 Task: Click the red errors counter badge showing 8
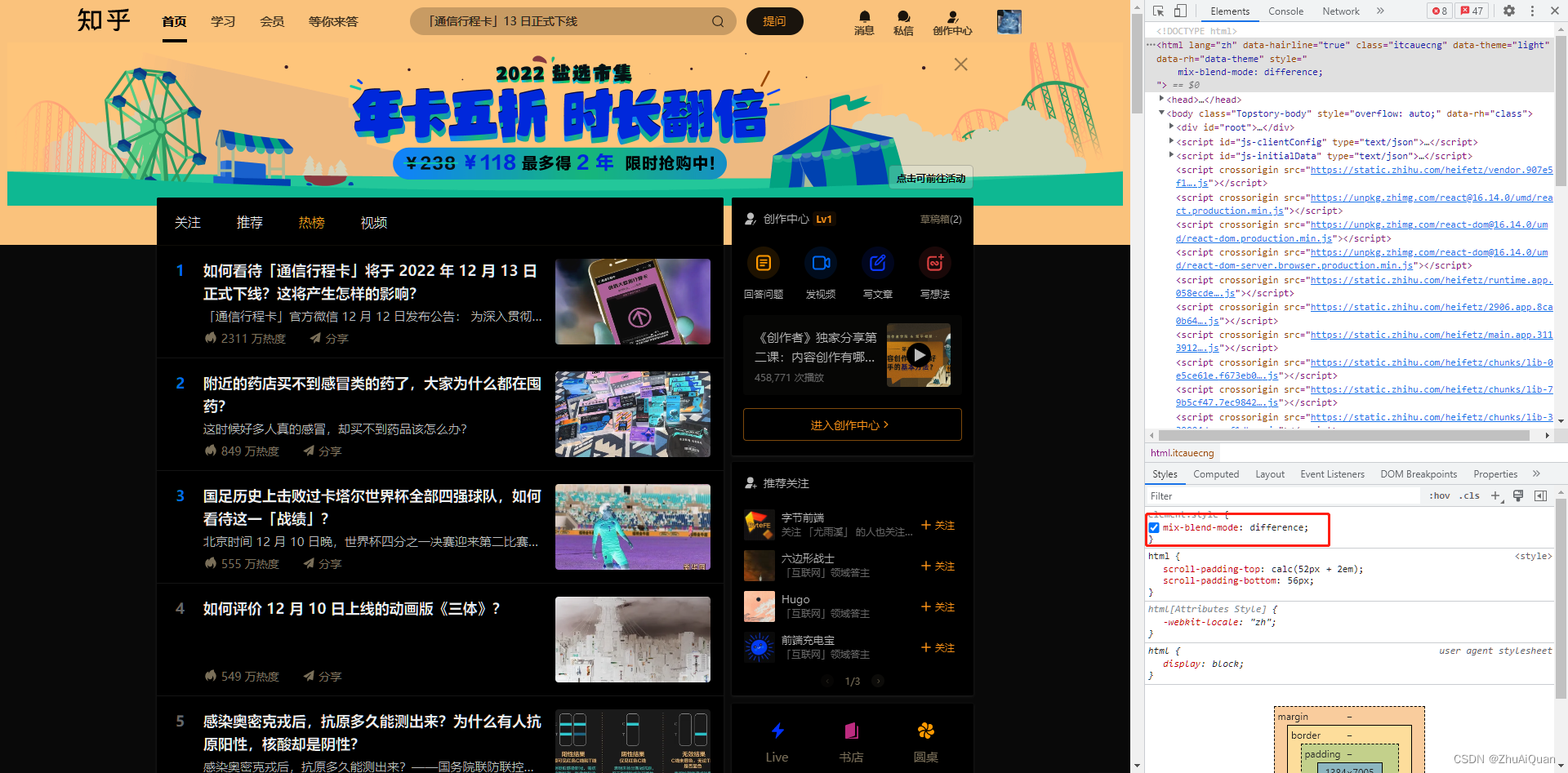coord(1440,11)
